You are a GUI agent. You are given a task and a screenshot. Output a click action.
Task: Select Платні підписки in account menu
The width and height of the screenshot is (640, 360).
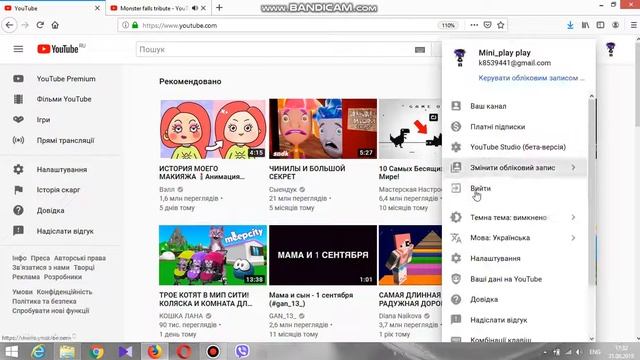coord(515,127)
